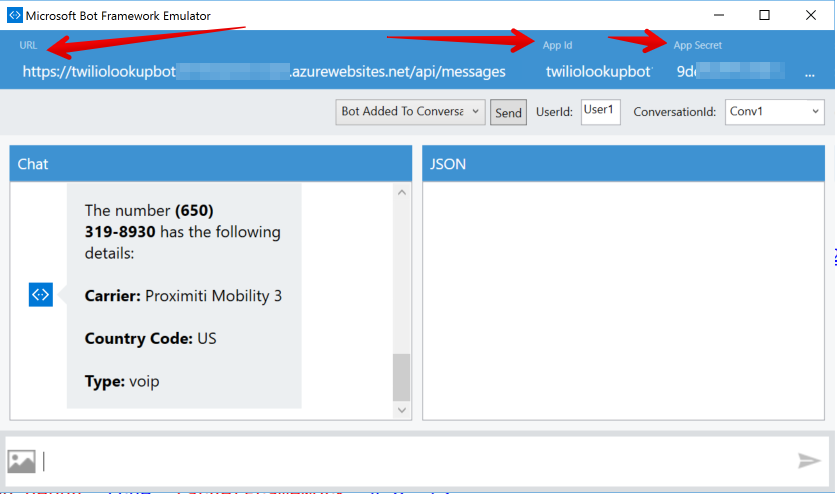The width and height of the screenshot is (837, 494).
Task: Select the bot reply message bubble
Action: coord(184,296)
